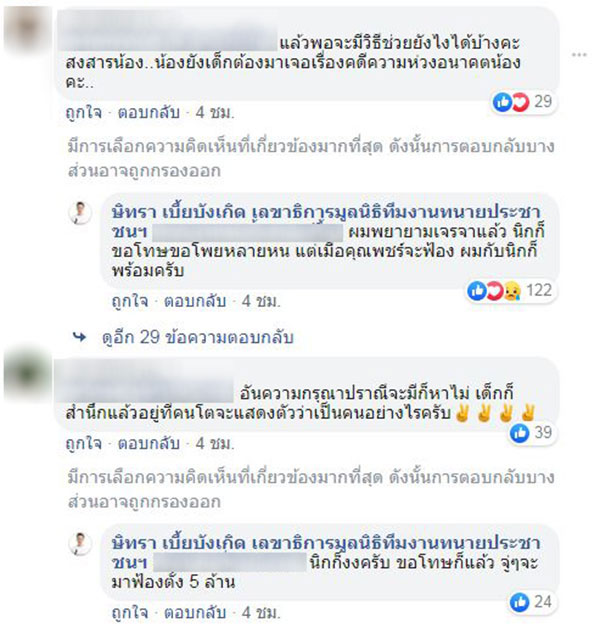600x628 pixels.
Task: Open first ษิทรา เบี้ยบังเกิด profile name link
Action: point(178,213)
